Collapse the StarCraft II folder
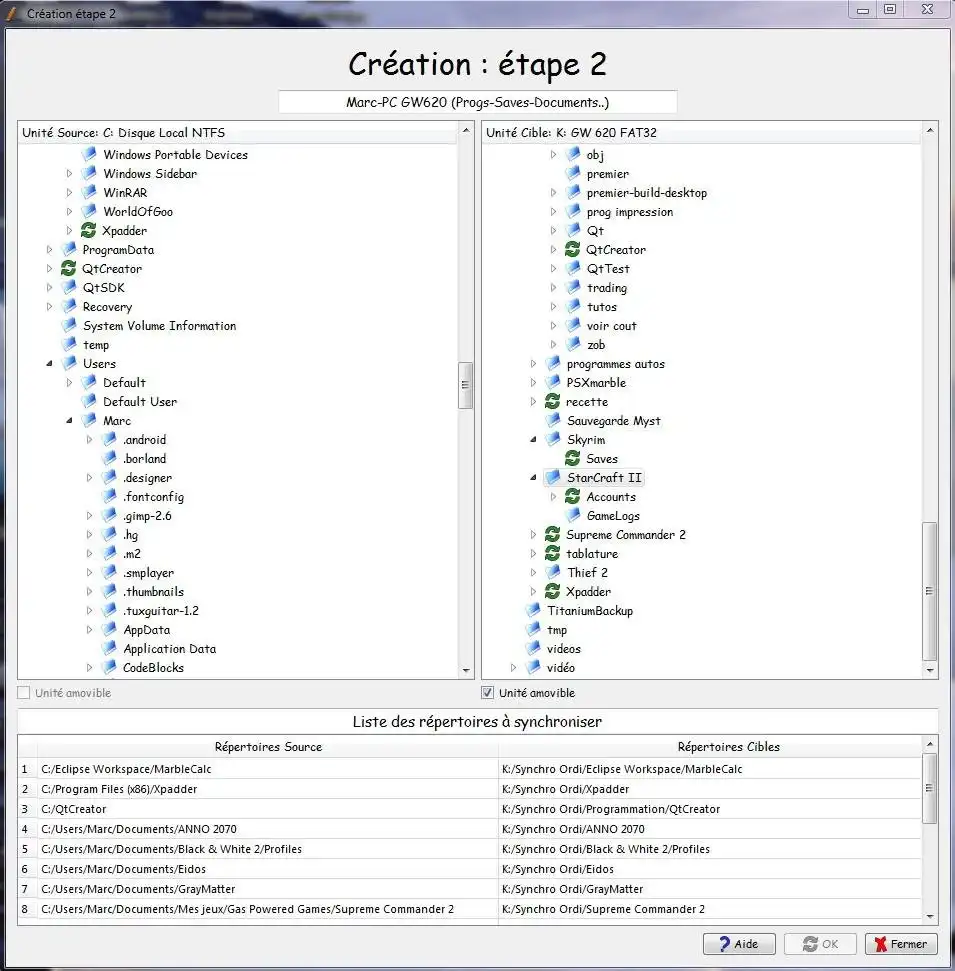955x971 pixels. (533, 477)
